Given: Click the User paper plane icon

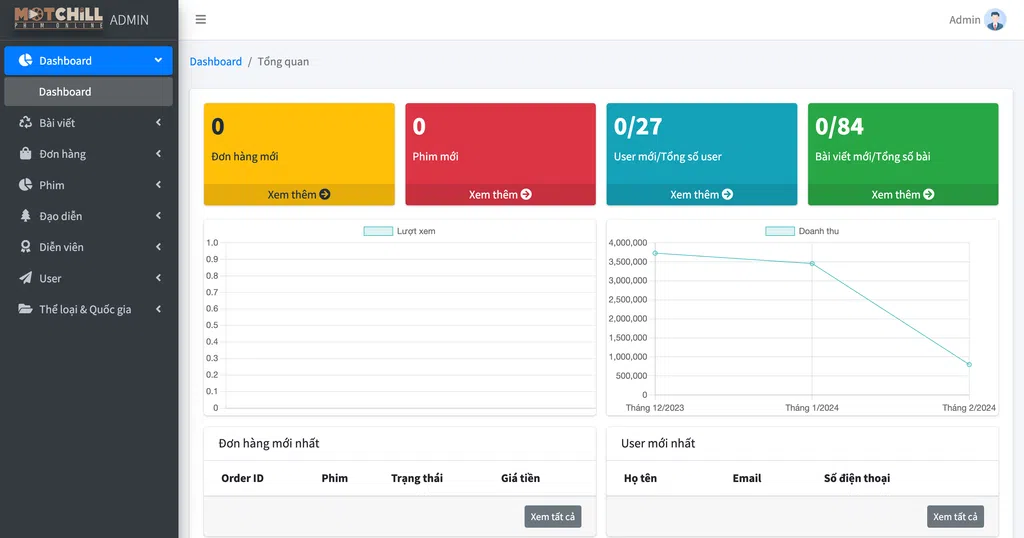Looking at the screenshot, I should pos(25,278).
